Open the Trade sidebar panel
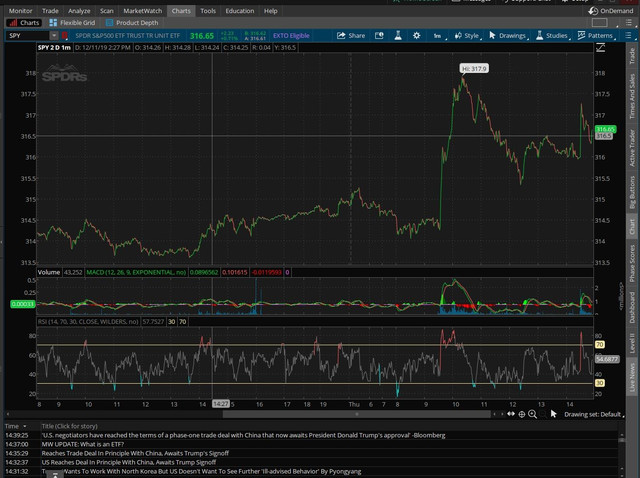This screenshot has height=478, width=640. [632, 56]
